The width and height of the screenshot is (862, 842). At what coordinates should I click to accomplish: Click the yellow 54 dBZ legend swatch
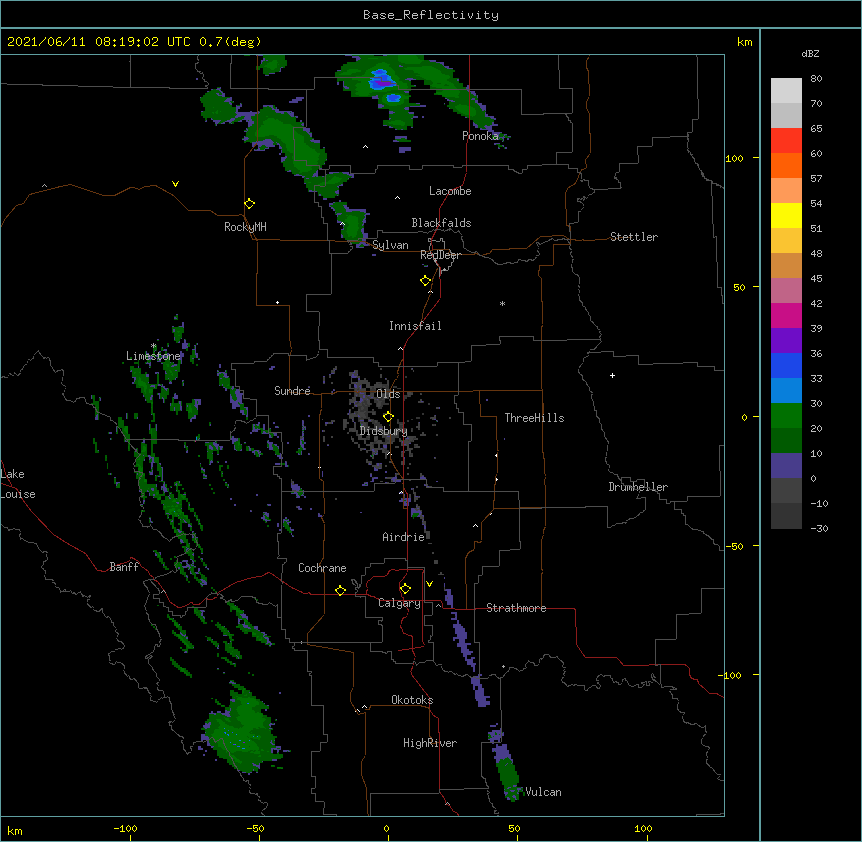coord(786,215)
